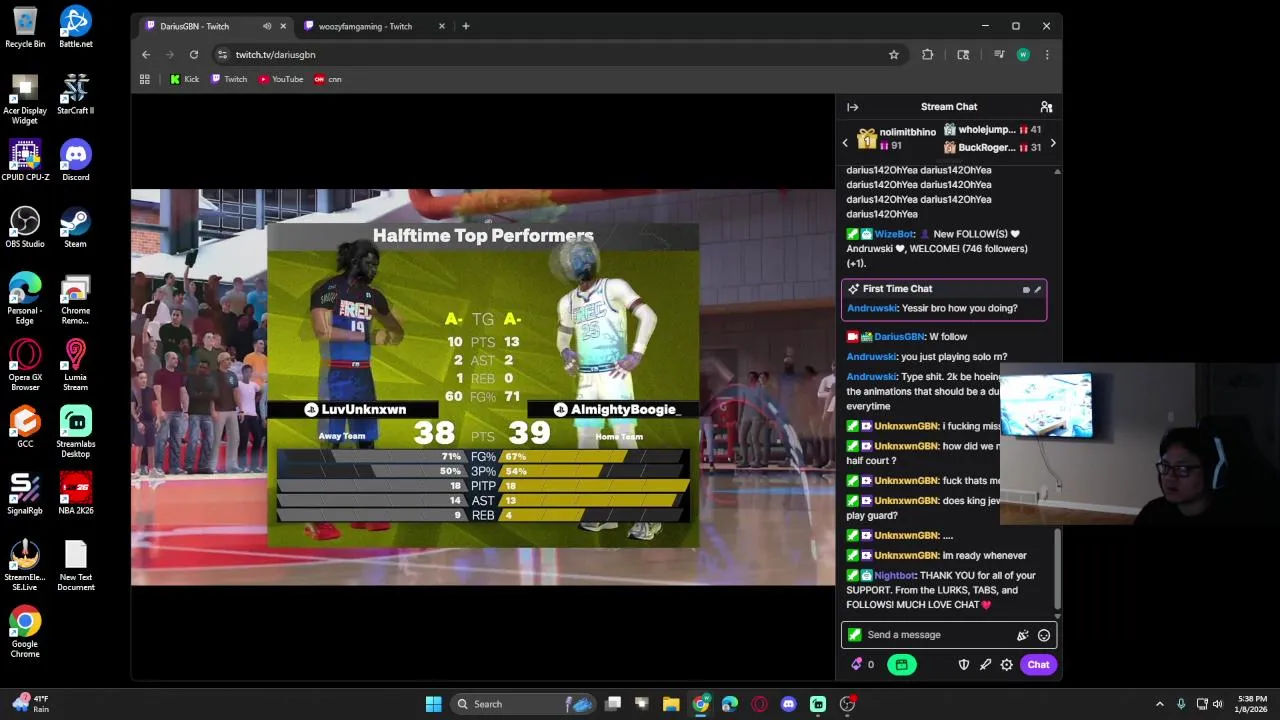Select the Battle.net desktop icon
This screenshot has width=1280, height=720.
click(x=75, y=27)
